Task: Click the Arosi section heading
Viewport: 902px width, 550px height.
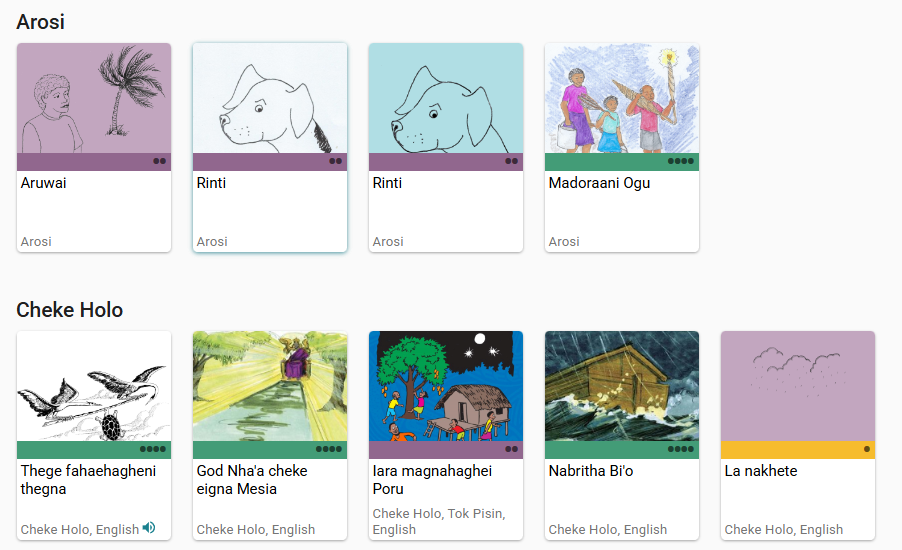Action: 40,22
